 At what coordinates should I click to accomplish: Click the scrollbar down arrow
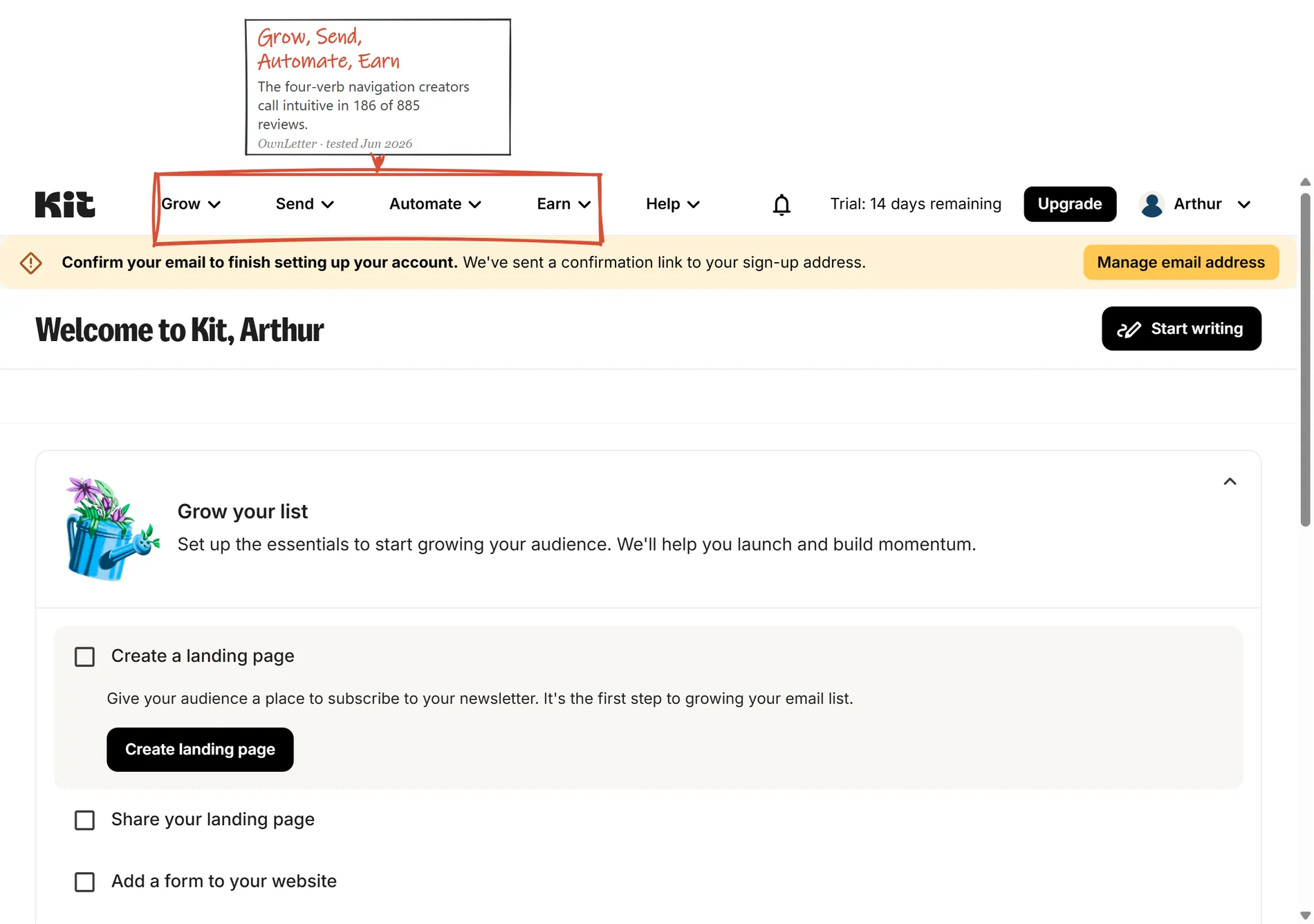click(x=1305, y=916)
